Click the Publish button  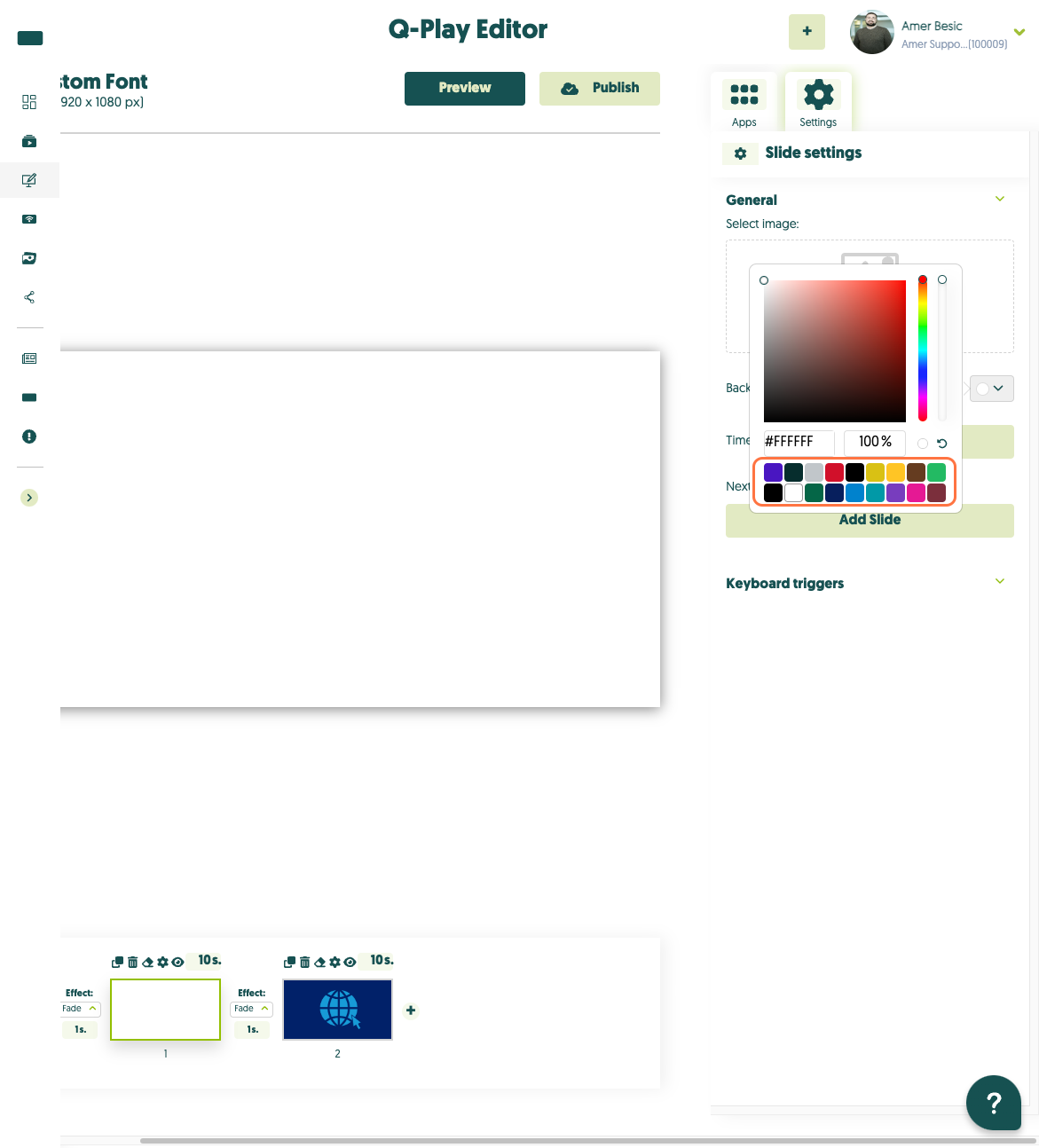(600, 88)
